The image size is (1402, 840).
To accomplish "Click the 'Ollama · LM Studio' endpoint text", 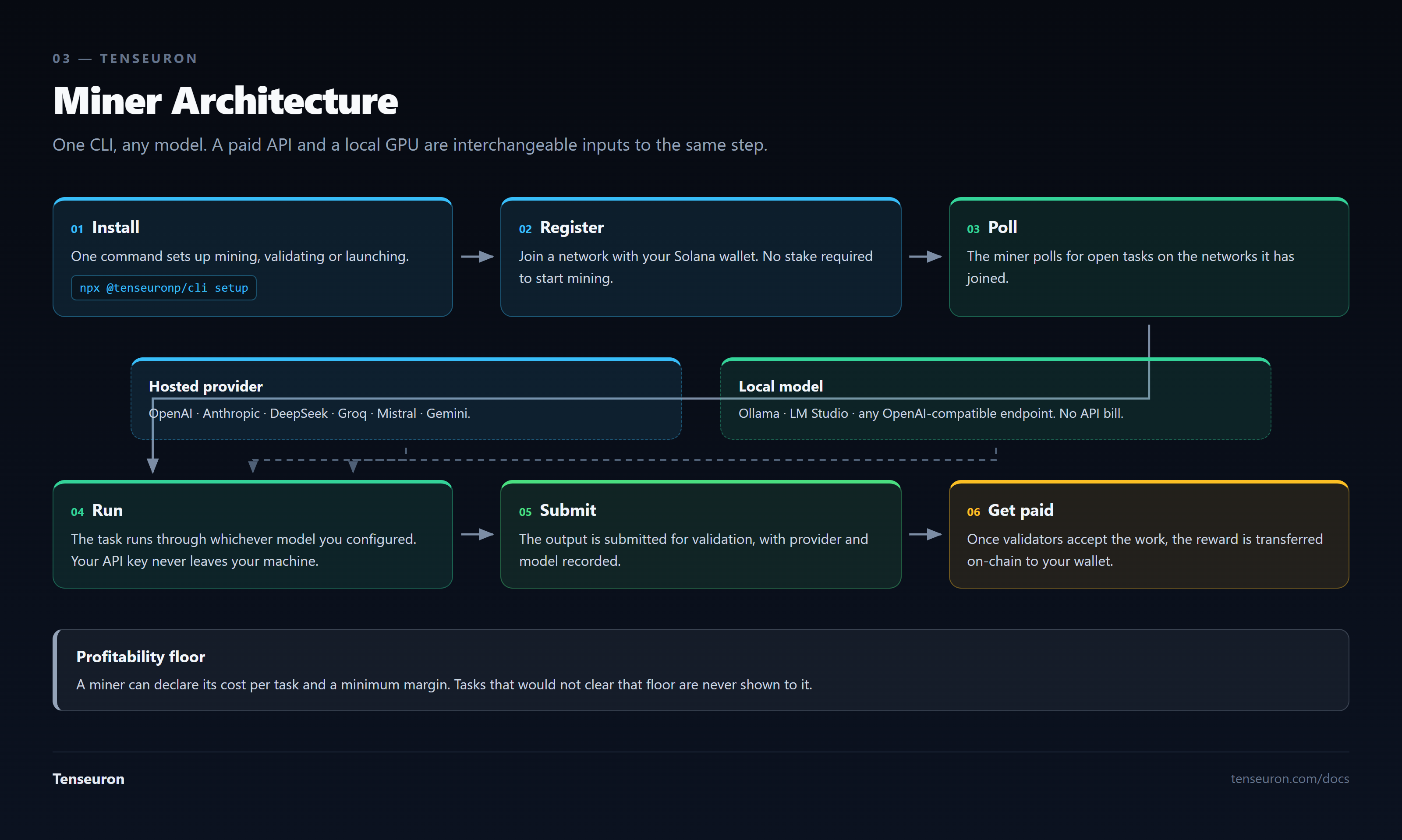I will tap(931, 414).
